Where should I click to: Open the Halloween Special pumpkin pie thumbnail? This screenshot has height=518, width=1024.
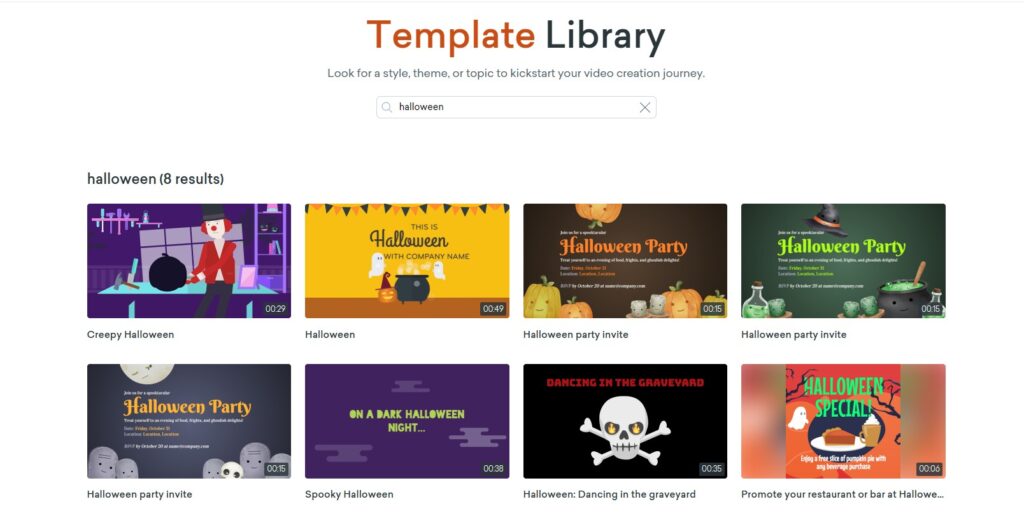[843, 420]
